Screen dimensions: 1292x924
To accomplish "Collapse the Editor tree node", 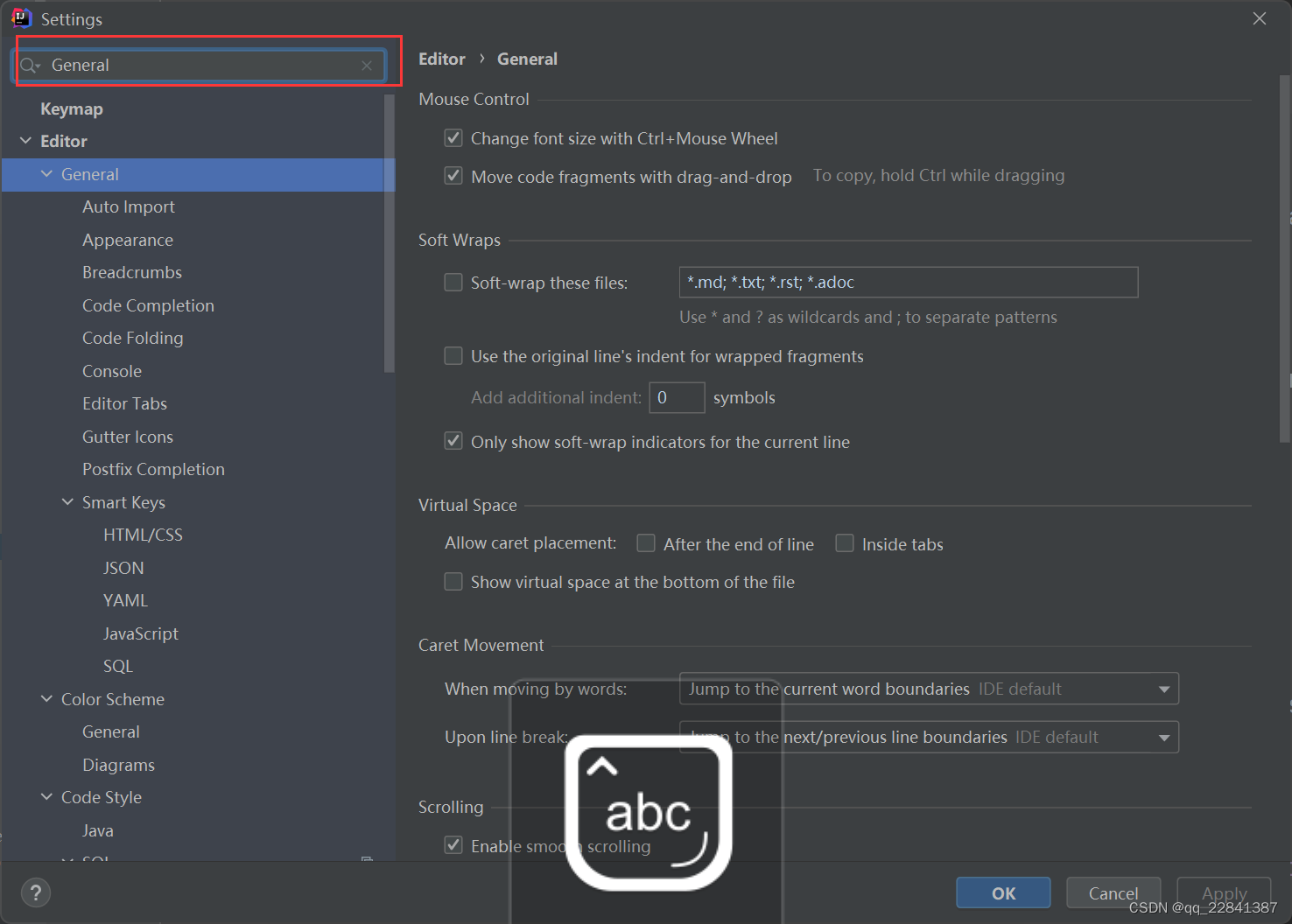I will point(25,141).
